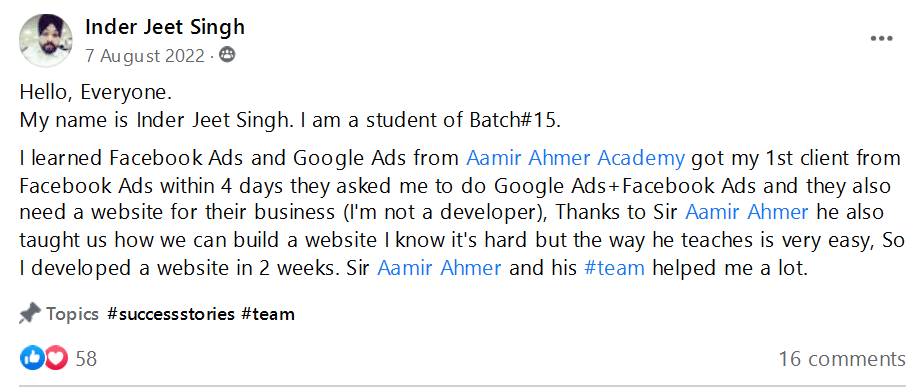Click the red heart reaction icon
The height and width of the screenshot is (390, 918).
click(57, 358)
